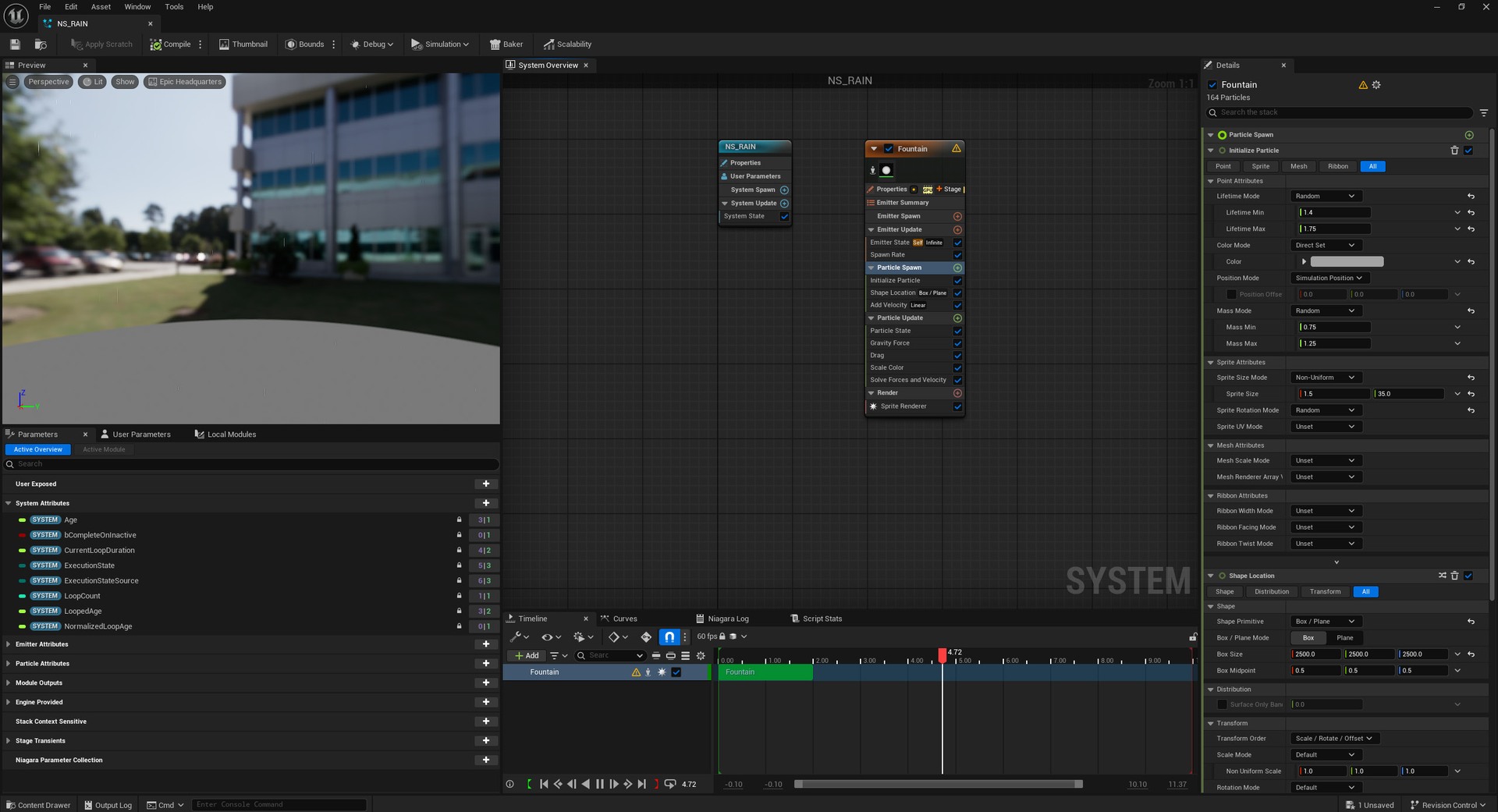Click the Add track button

tap(527, 656)
